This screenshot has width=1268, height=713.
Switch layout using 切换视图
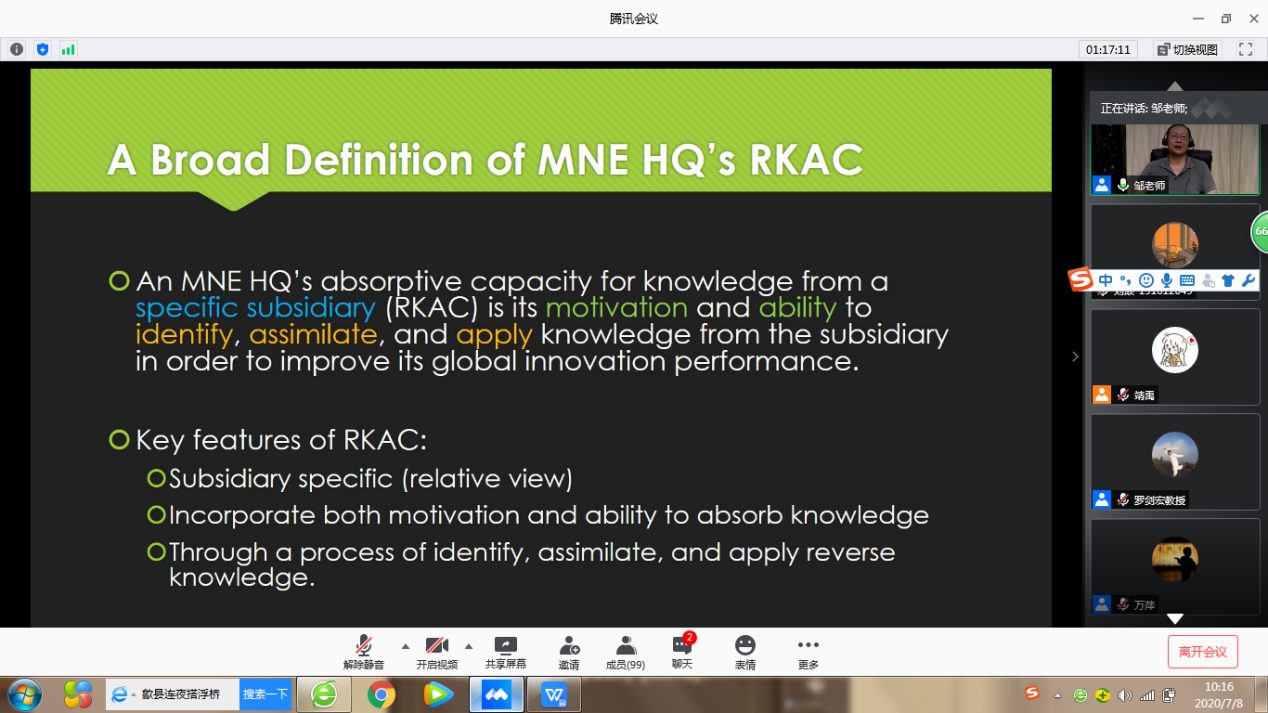(x=1188, y=49)
